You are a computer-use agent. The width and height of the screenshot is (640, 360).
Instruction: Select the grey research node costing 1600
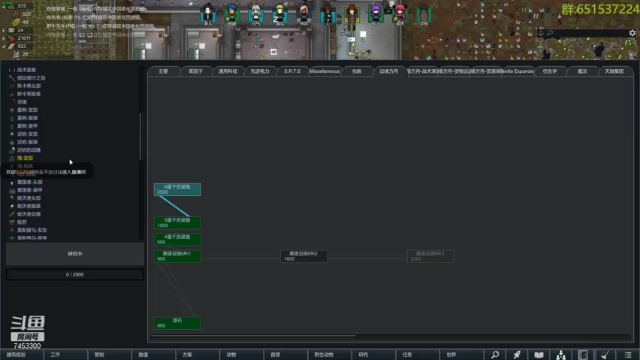pos(304,256)
